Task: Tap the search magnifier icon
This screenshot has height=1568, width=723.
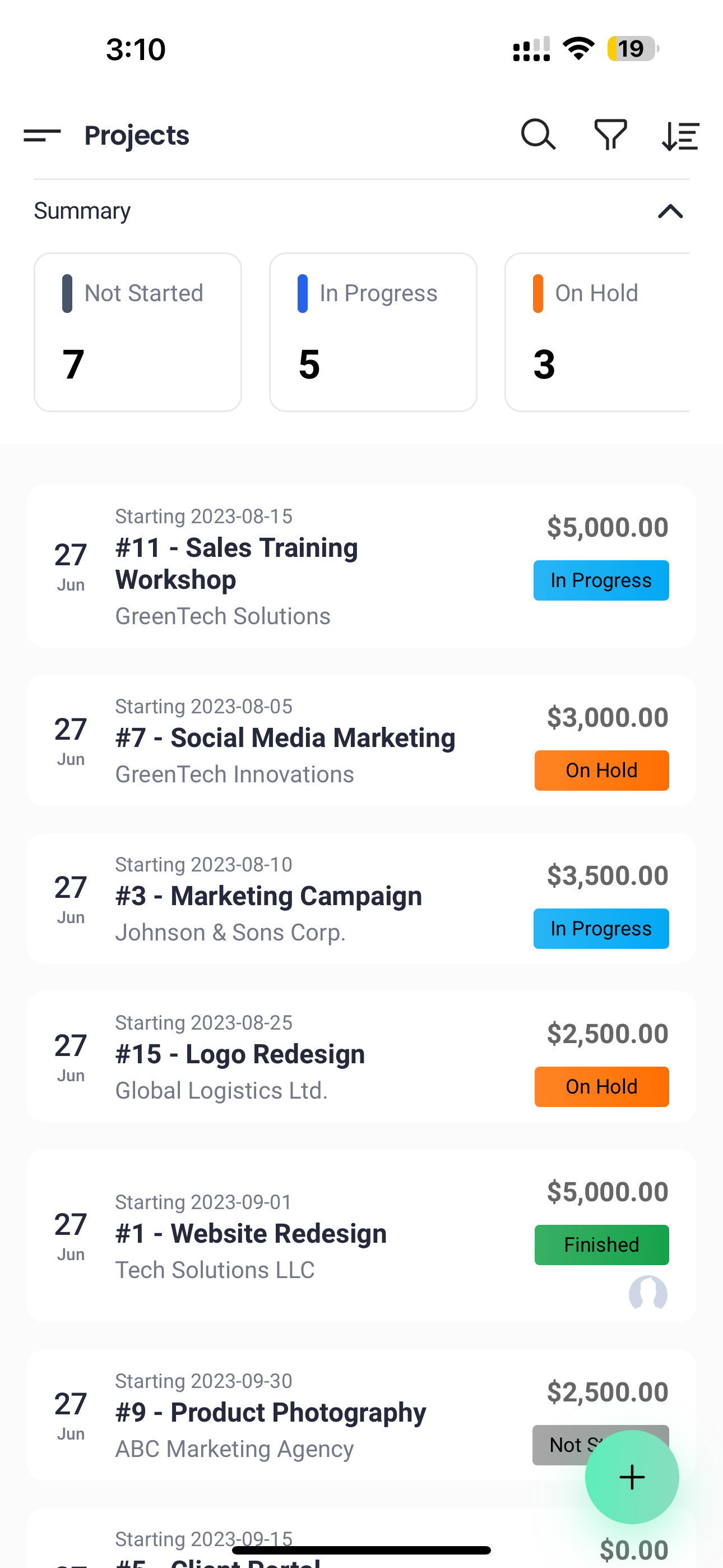Action: (x=538, y=135)
